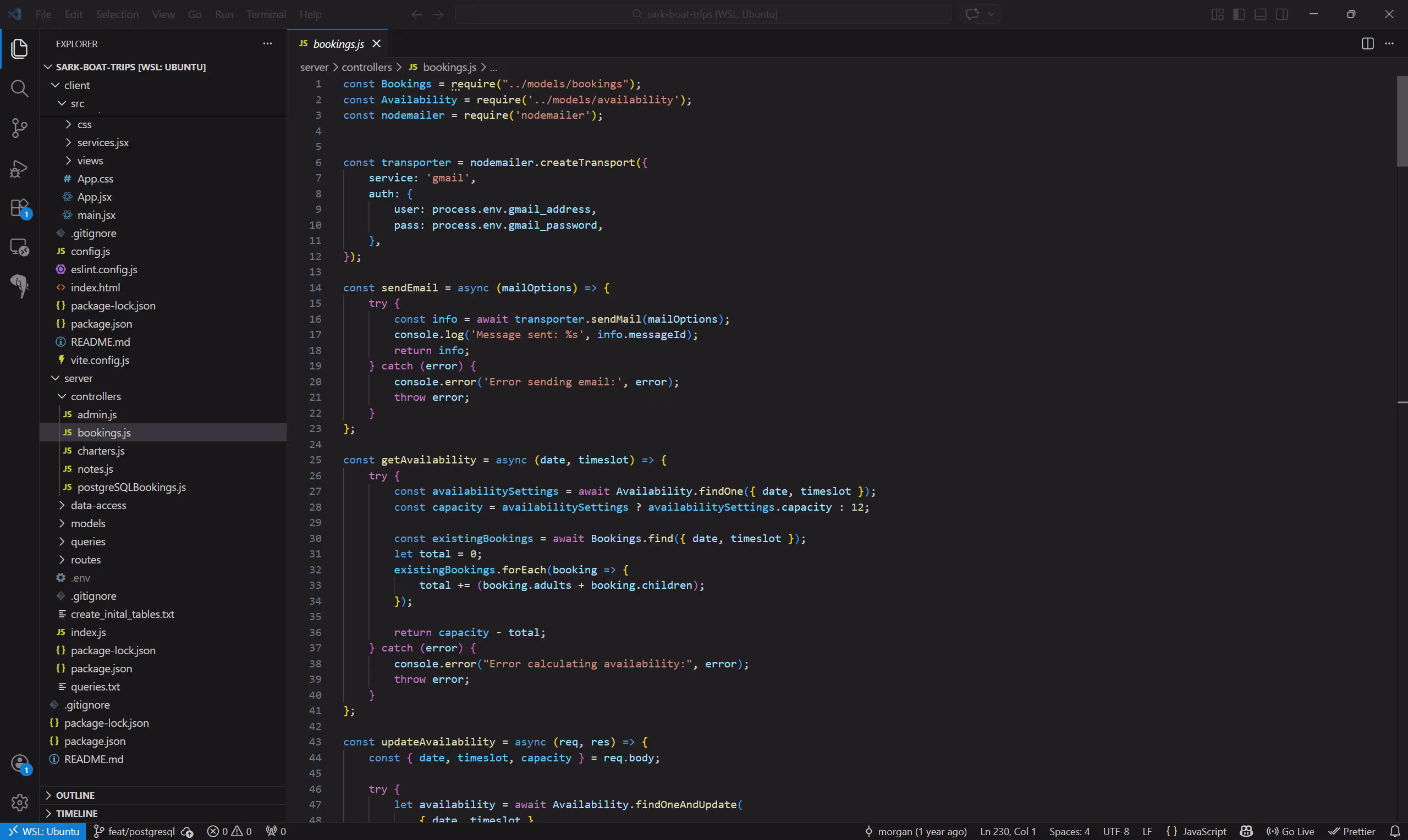Open the Search view

(x=20, y=89)
